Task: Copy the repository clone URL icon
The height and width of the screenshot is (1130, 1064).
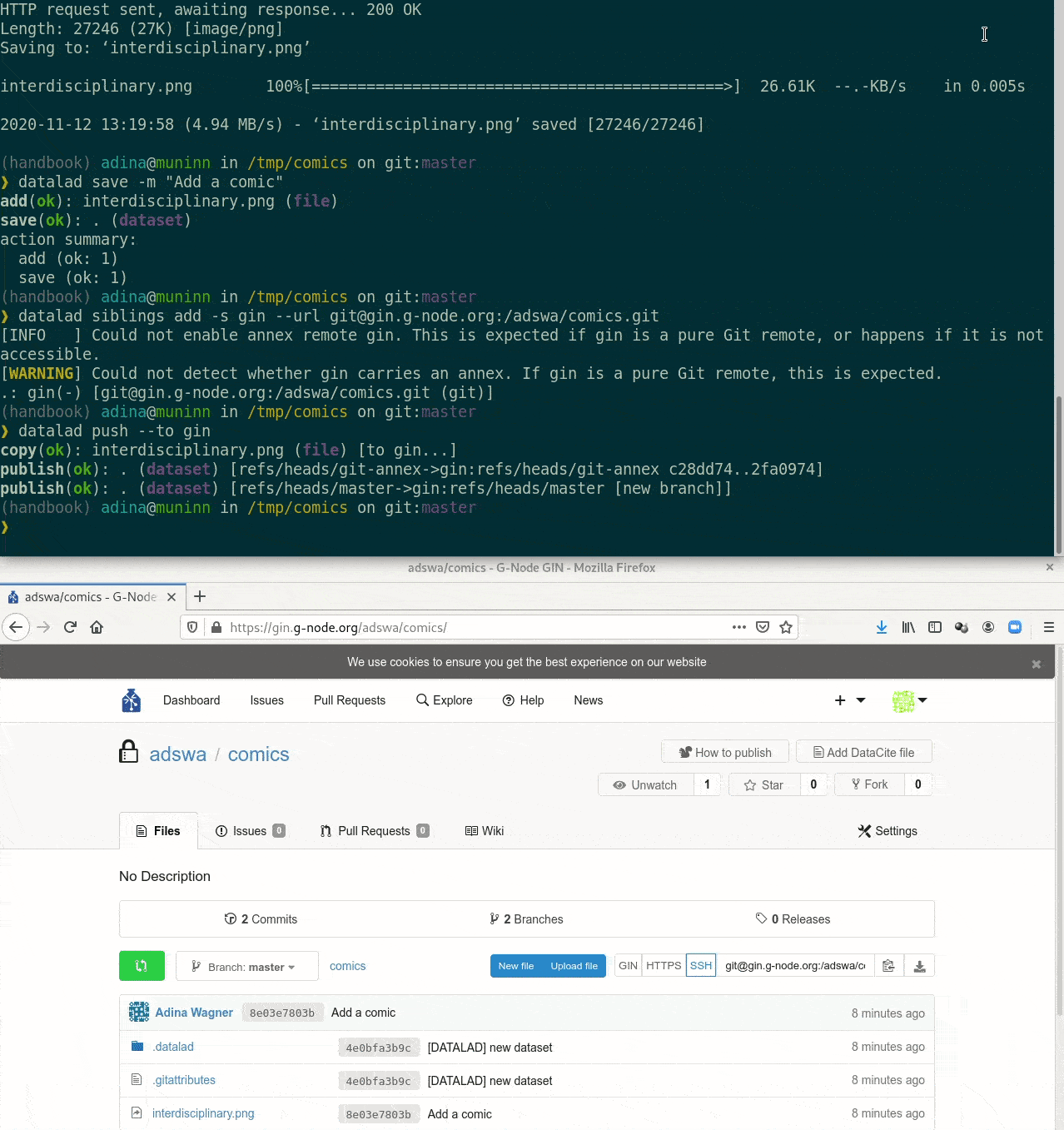Action: pyautogui.click(x=888, y=966)
